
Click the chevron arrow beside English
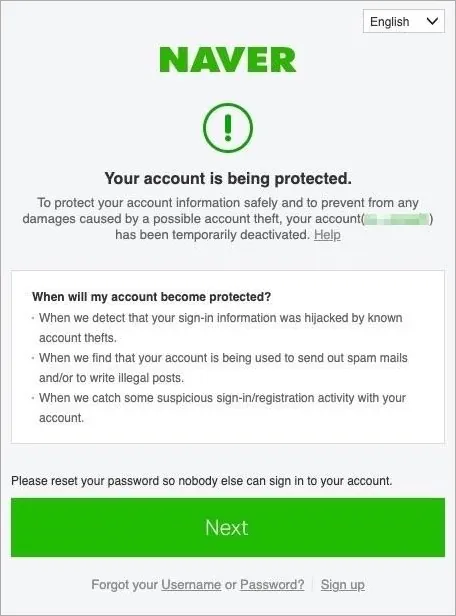click(432, 21)
